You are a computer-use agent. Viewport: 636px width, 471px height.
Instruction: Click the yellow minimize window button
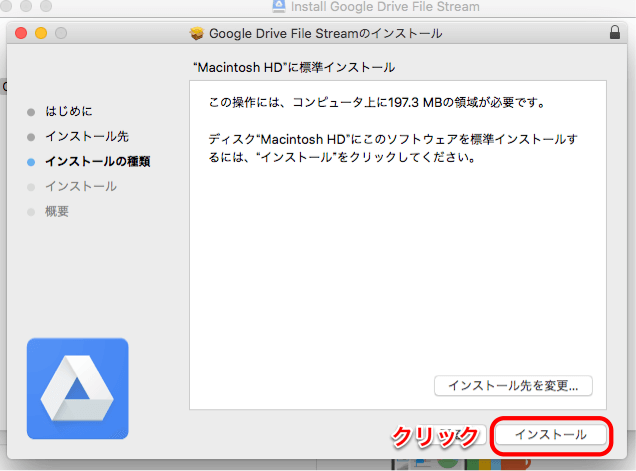(41, 33)
